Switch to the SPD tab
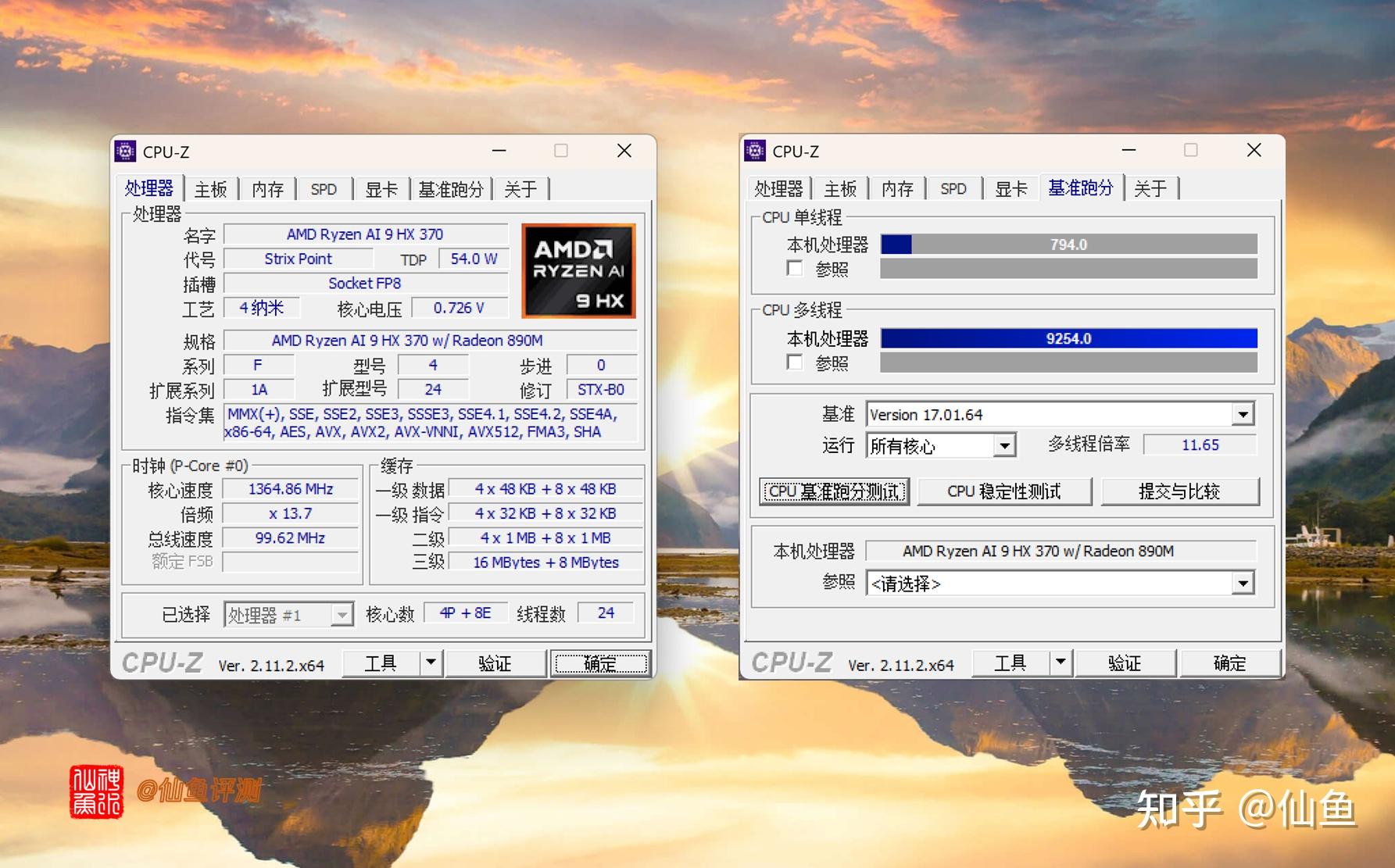The width and height of the screenshot is (1395, 868). click(x=324, y=188)
